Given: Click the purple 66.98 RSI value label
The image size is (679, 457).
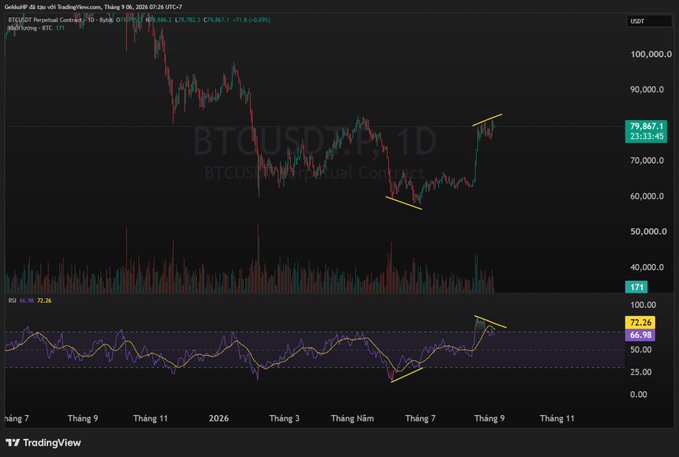Looking at the screenshot, I should coord(640,335).
